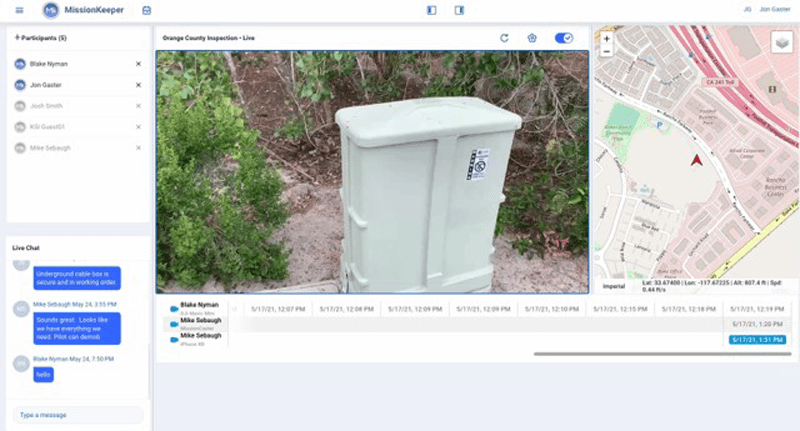
Task: Zoom in on the map
Action: [x=606, y=39]
